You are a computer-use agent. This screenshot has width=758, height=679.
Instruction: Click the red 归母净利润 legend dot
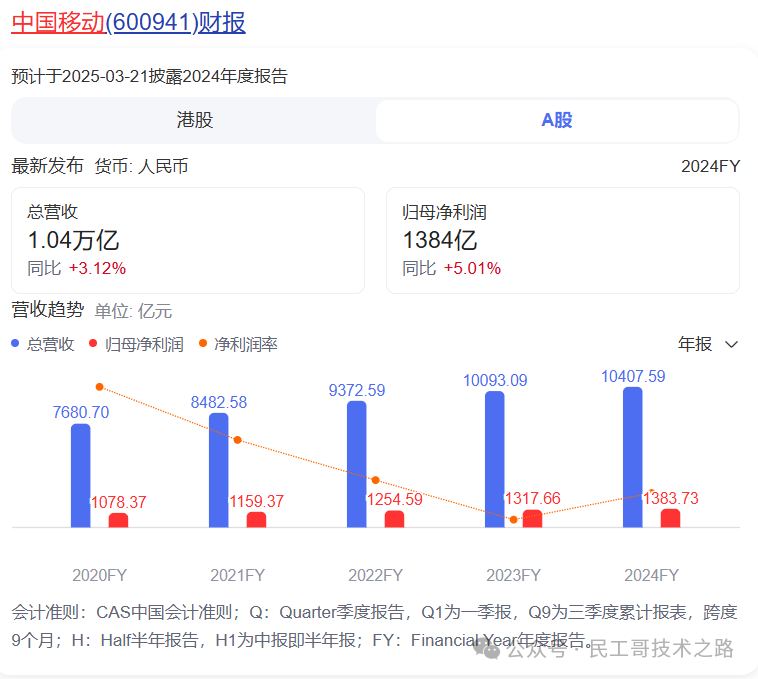93,343
